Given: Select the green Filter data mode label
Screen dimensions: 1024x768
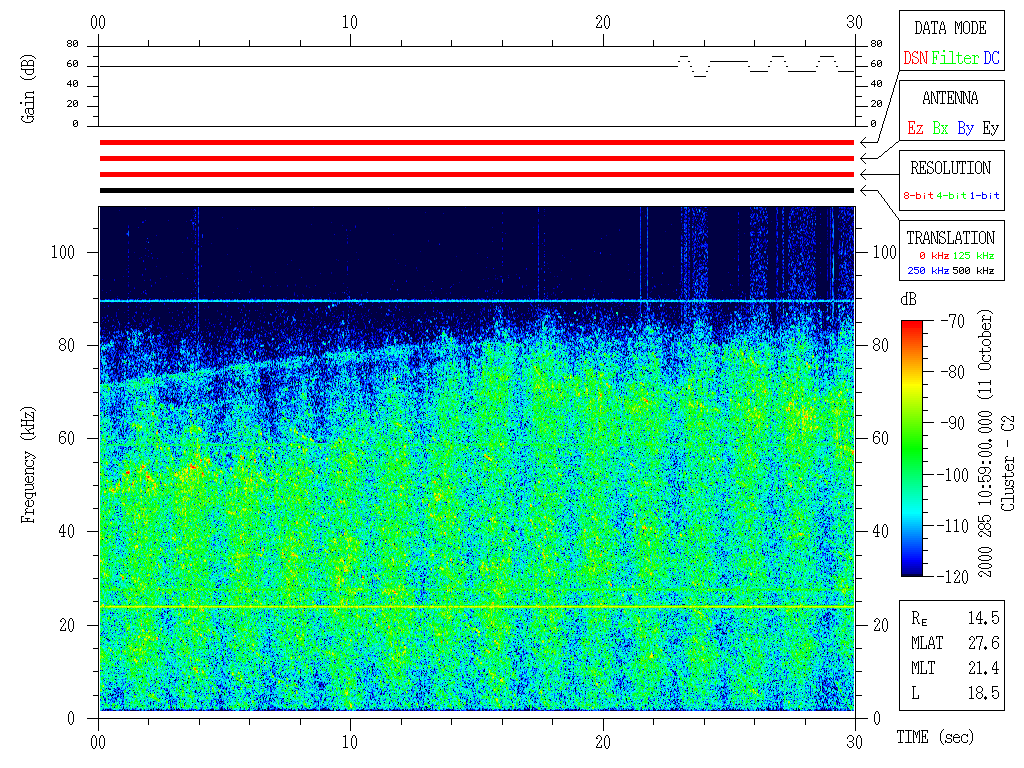Looking at the screenshot, I should (955, 59).
